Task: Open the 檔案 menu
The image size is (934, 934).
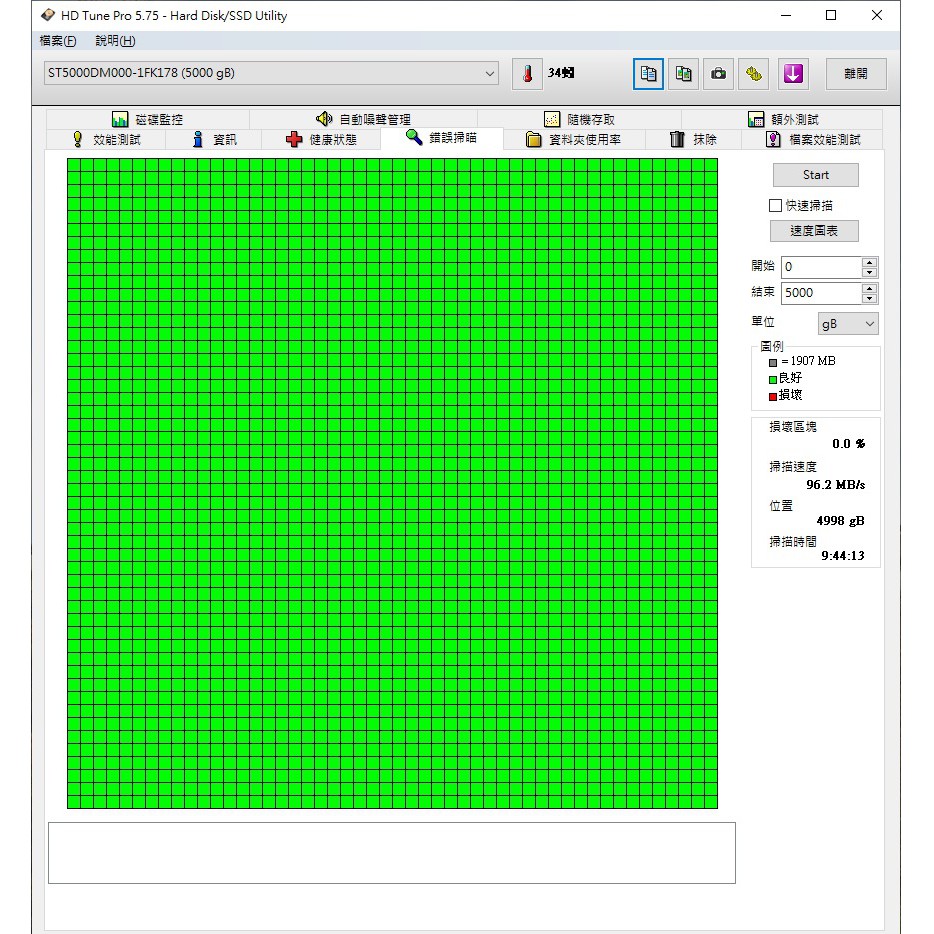Action: (x=57, y=41)
